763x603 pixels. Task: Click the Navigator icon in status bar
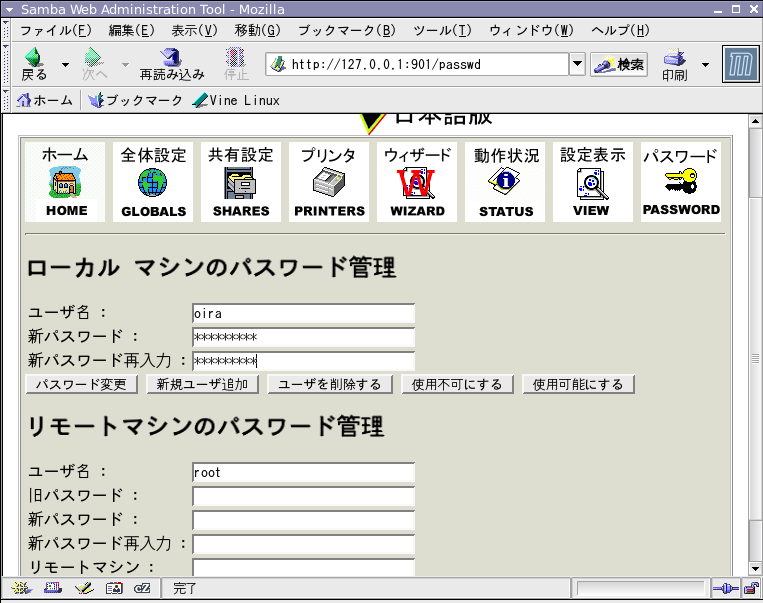pyautogui.click(x=21, y=588)
